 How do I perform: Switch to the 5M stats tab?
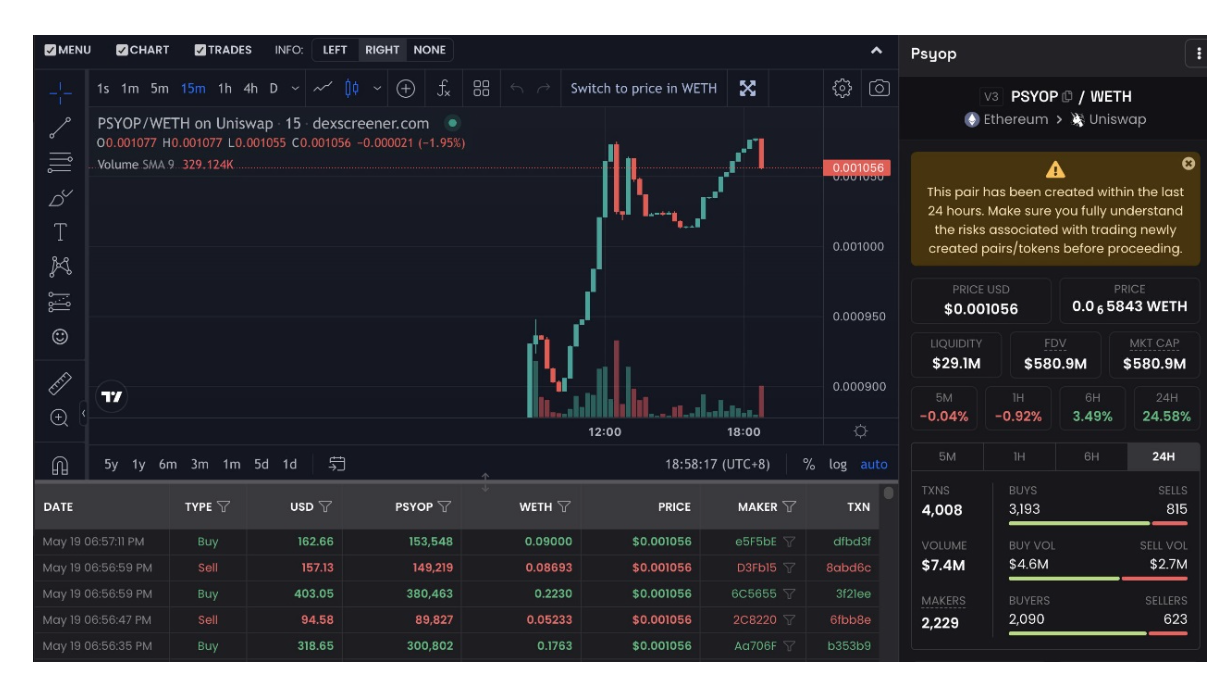pyautogui.click(x=947, y=456)
